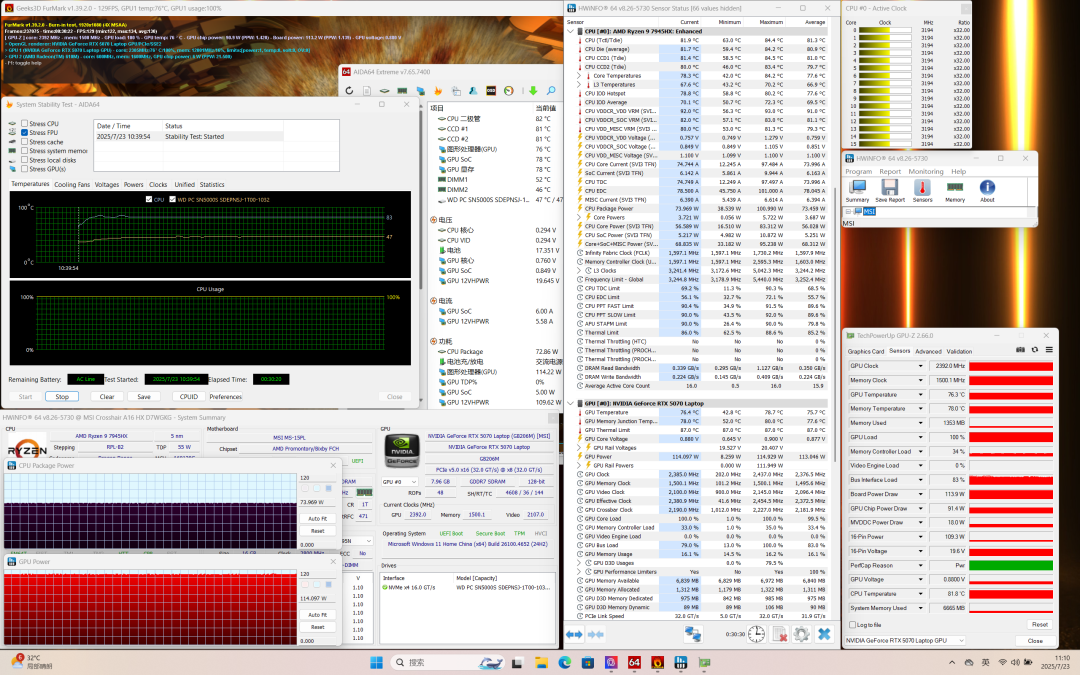The width and height of the screenshot is (1080, 675).
Task: Open the HWiNFO sensor settings gear icon
Action: click(802, 634)
